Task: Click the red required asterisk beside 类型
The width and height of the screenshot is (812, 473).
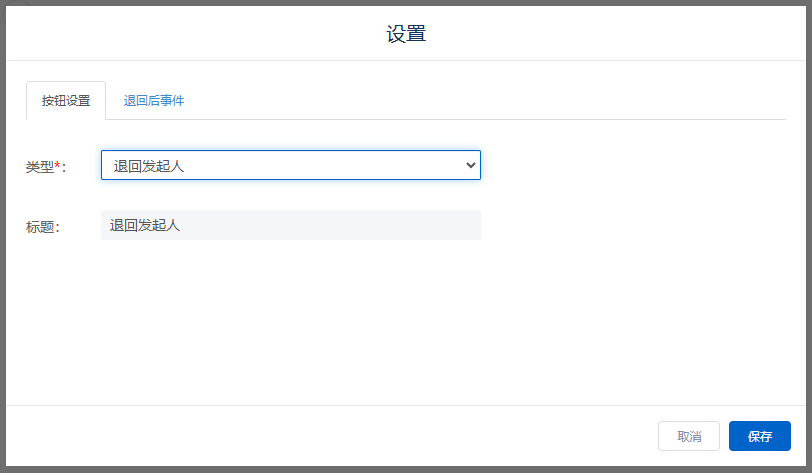Action: [x=57, y=165]
